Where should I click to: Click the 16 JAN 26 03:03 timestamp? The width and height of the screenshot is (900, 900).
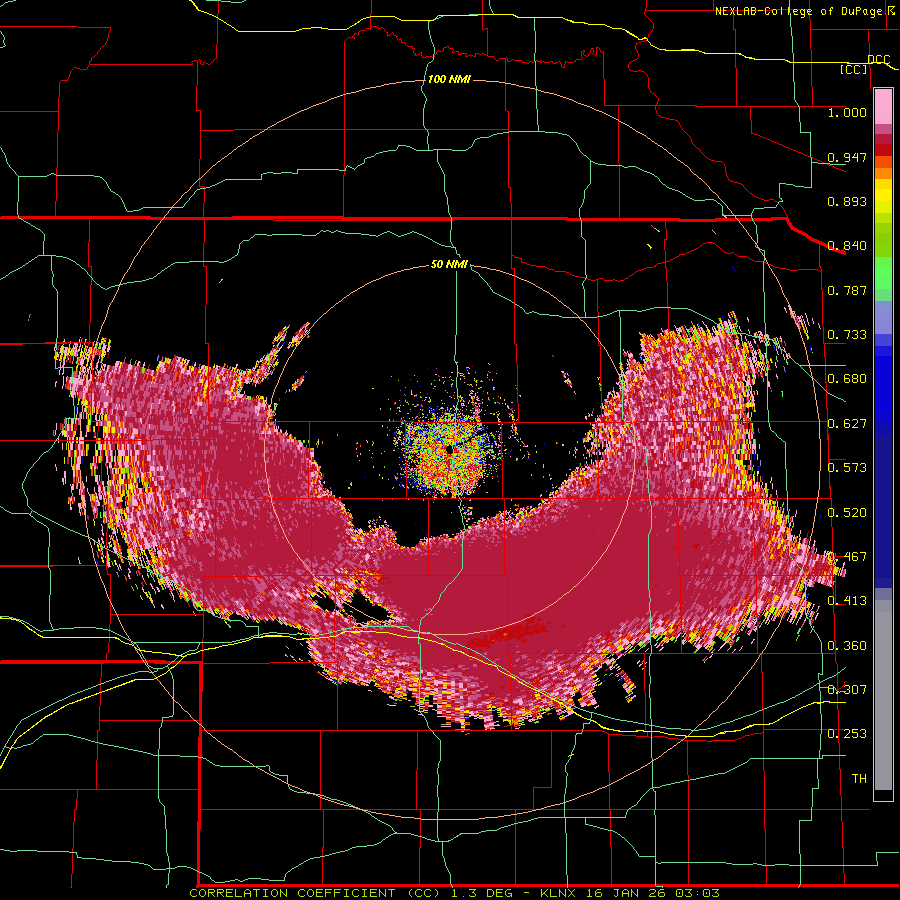(653, 893)
